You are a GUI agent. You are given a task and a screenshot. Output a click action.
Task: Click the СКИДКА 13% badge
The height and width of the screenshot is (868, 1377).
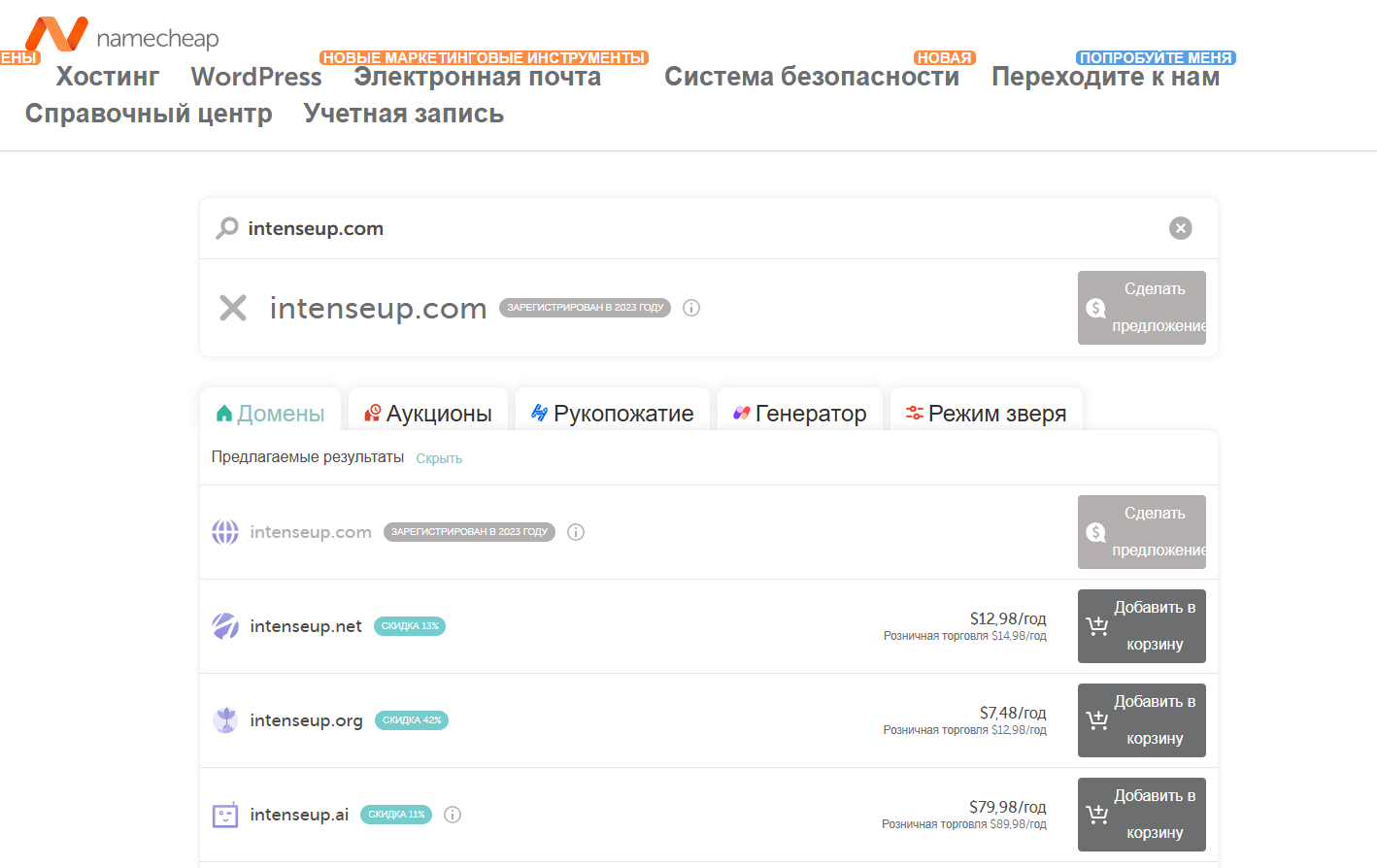coord(410,626)
